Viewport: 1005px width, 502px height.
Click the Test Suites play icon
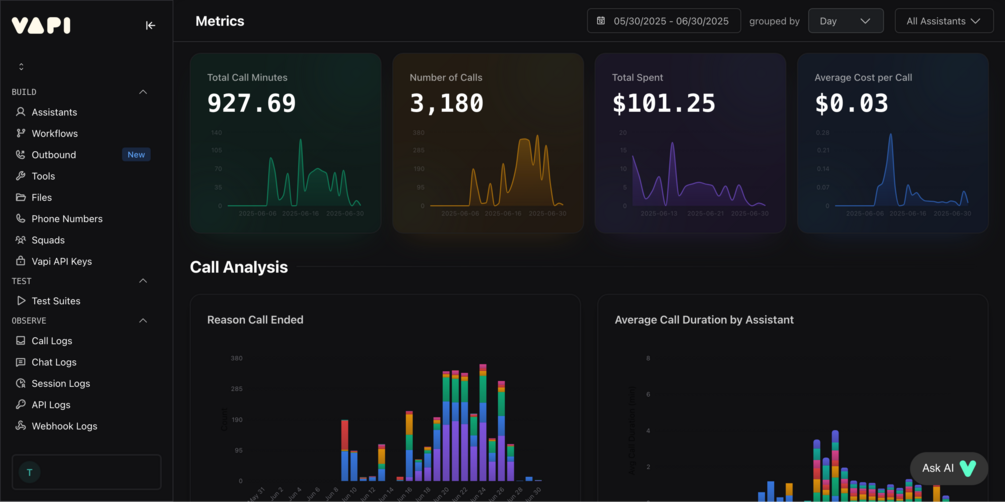pos(21,301)
